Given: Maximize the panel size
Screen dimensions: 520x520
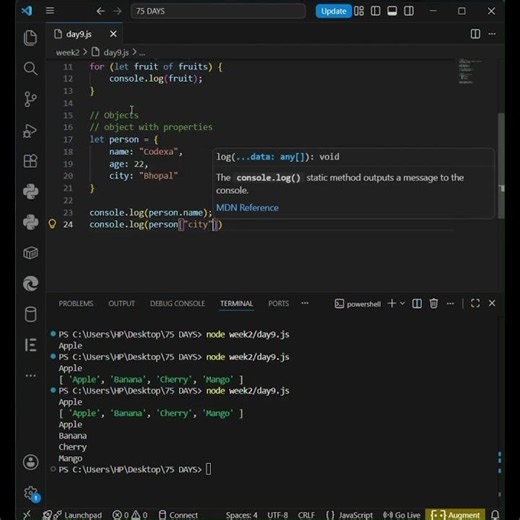Looking at the screenshot, I should 475,303.
